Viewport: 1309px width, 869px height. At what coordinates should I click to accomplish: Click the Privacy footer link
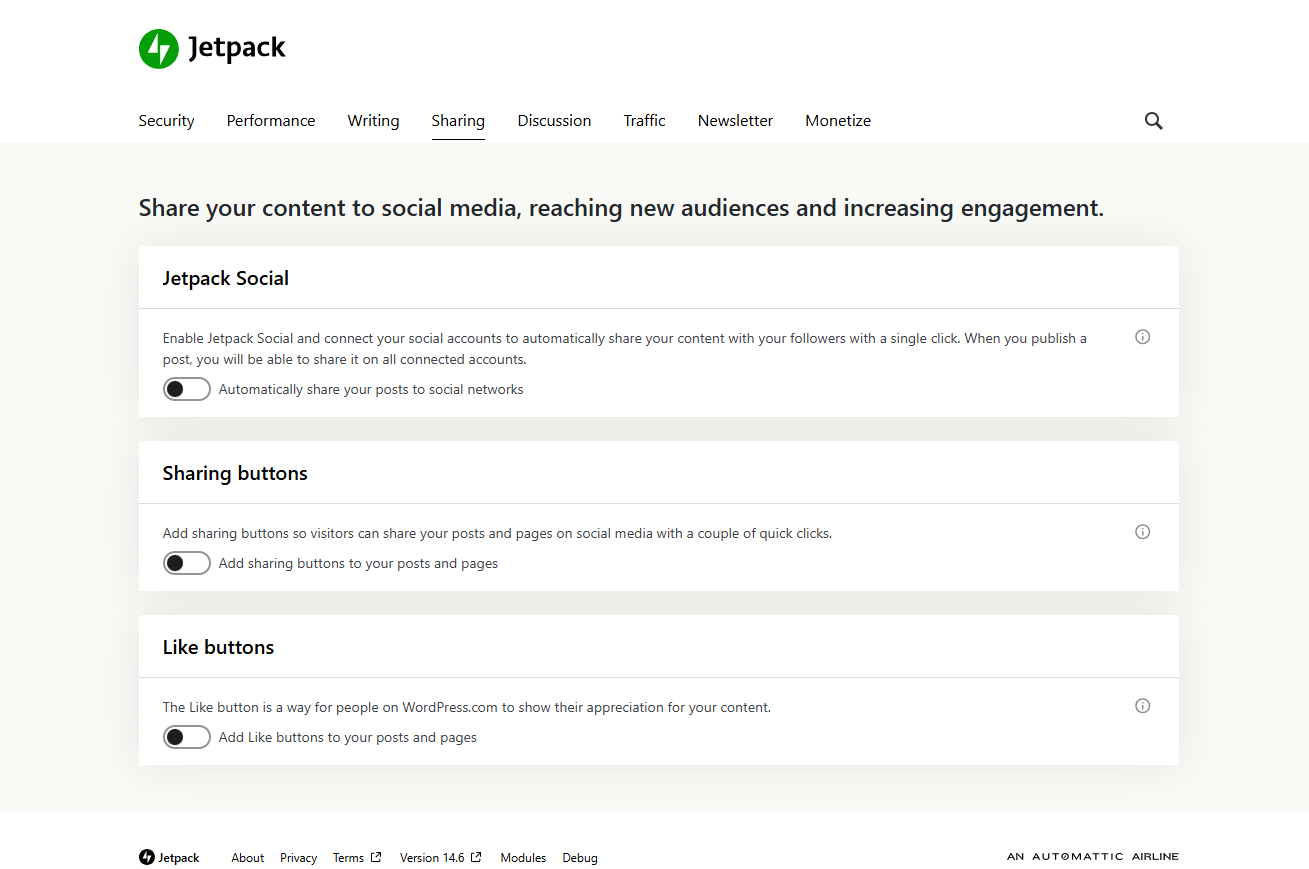pos(298,857)
